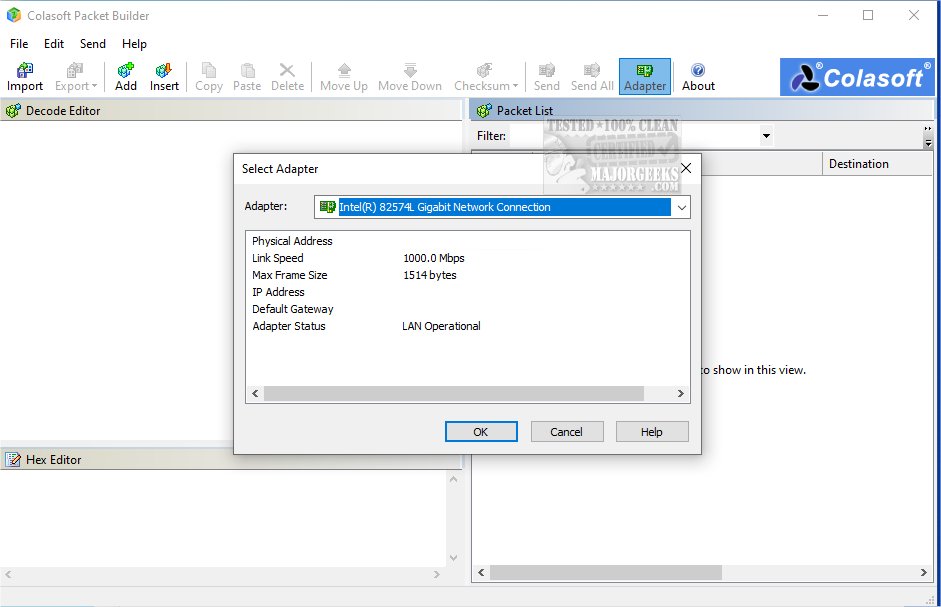941x607 pixels.
Task: Open the Filter dropdown arrow
Action: pyautogui.click(x=766, y=136)
